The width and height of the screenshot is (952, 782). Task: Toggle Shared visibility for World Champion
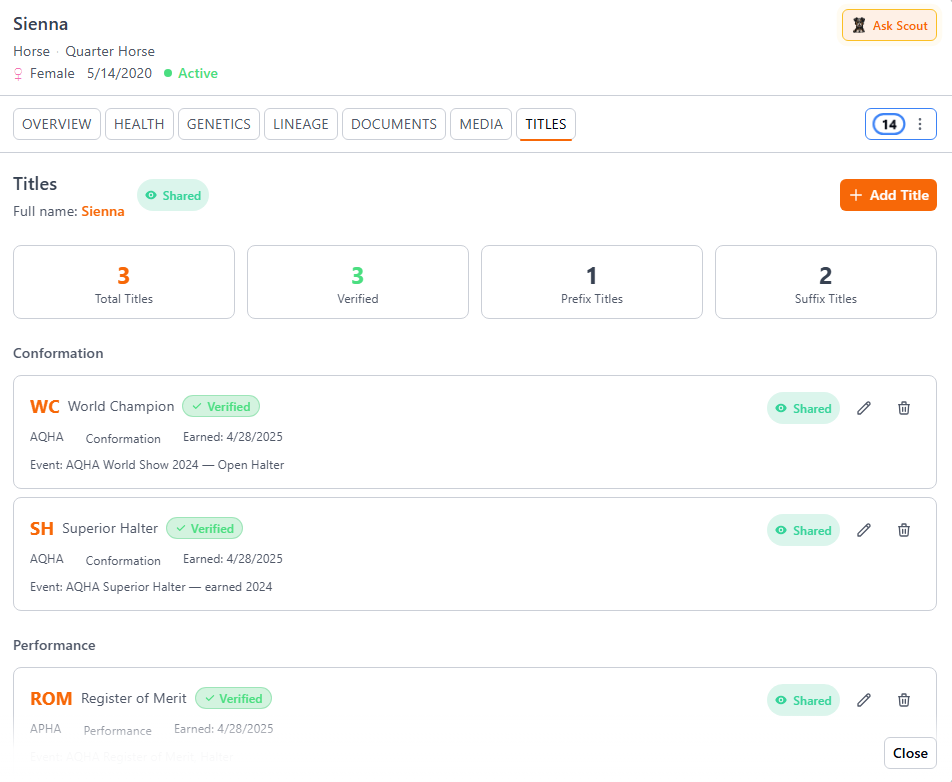(803, 409)
